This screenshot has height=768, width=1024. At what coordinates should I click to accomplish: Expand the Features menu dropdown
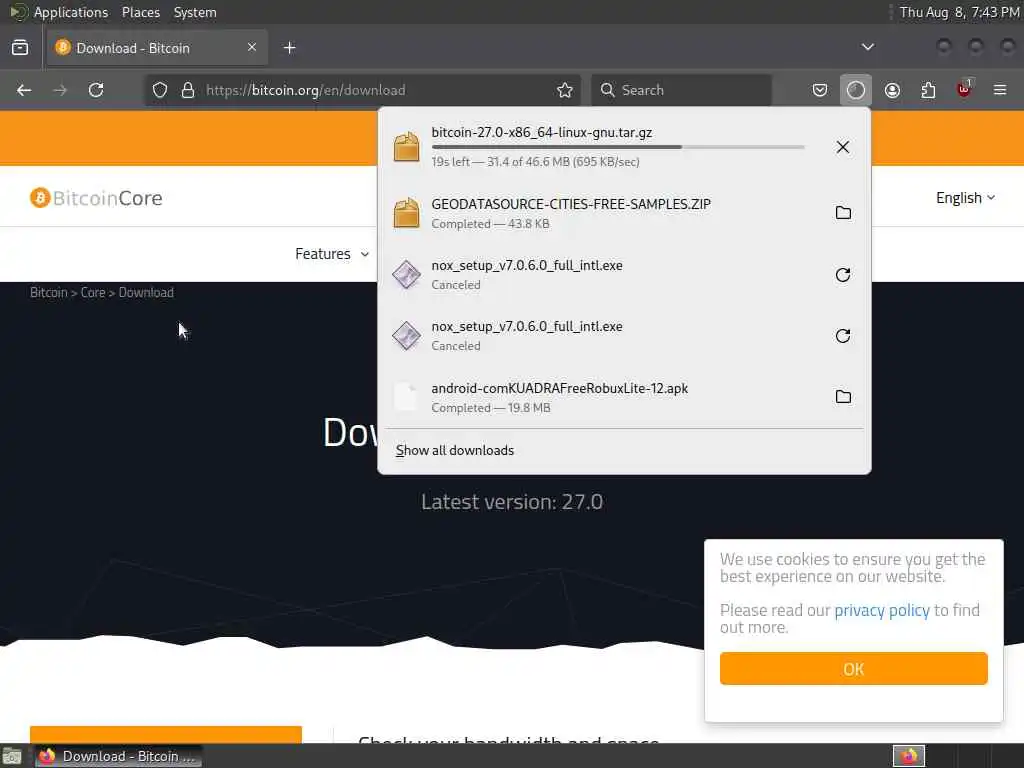[x=332, y=254]
